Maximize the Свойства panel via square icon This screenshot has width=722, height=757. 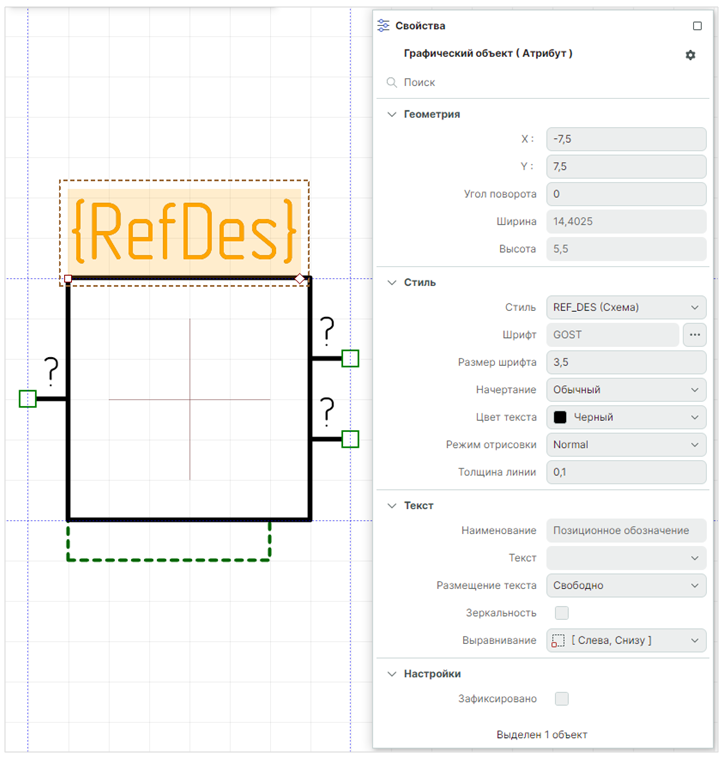click(x=697, y=26)
